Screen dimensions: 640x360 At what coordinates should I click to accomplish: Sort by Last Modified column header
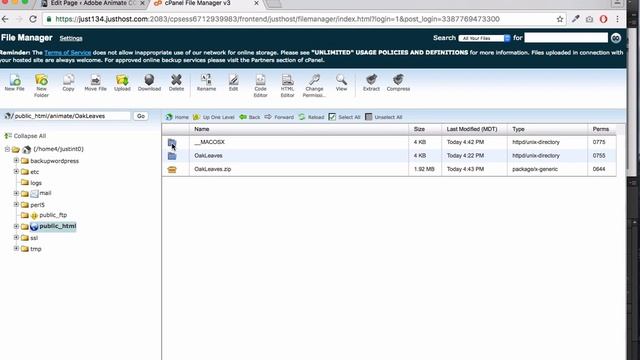(472, 129)
